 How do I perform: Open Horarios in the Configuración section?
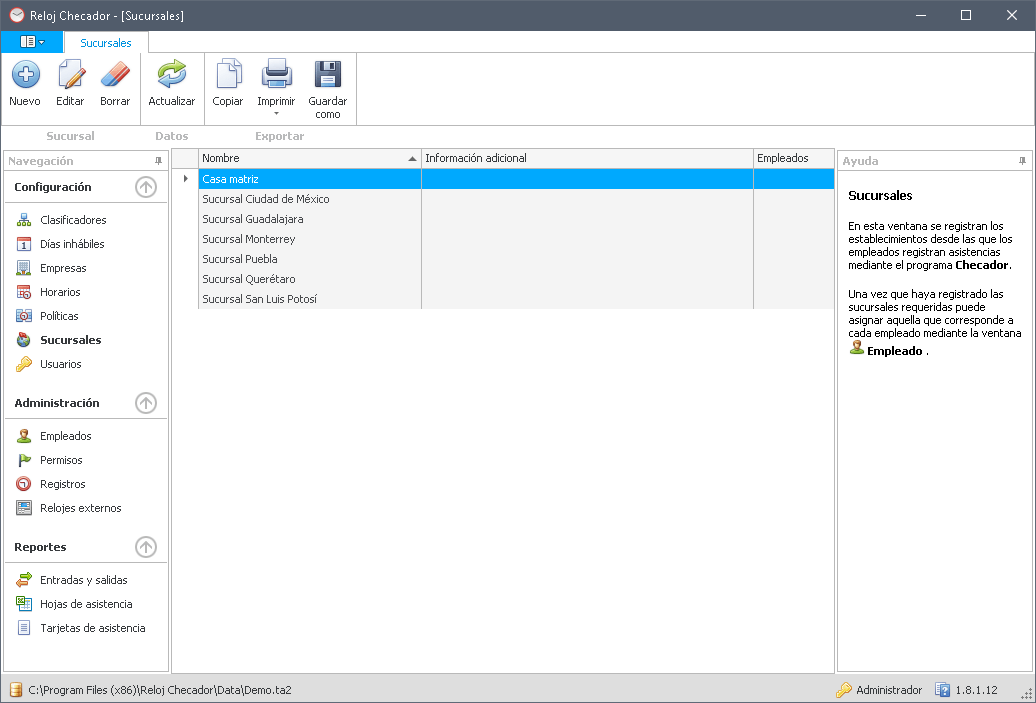point(60,292)
